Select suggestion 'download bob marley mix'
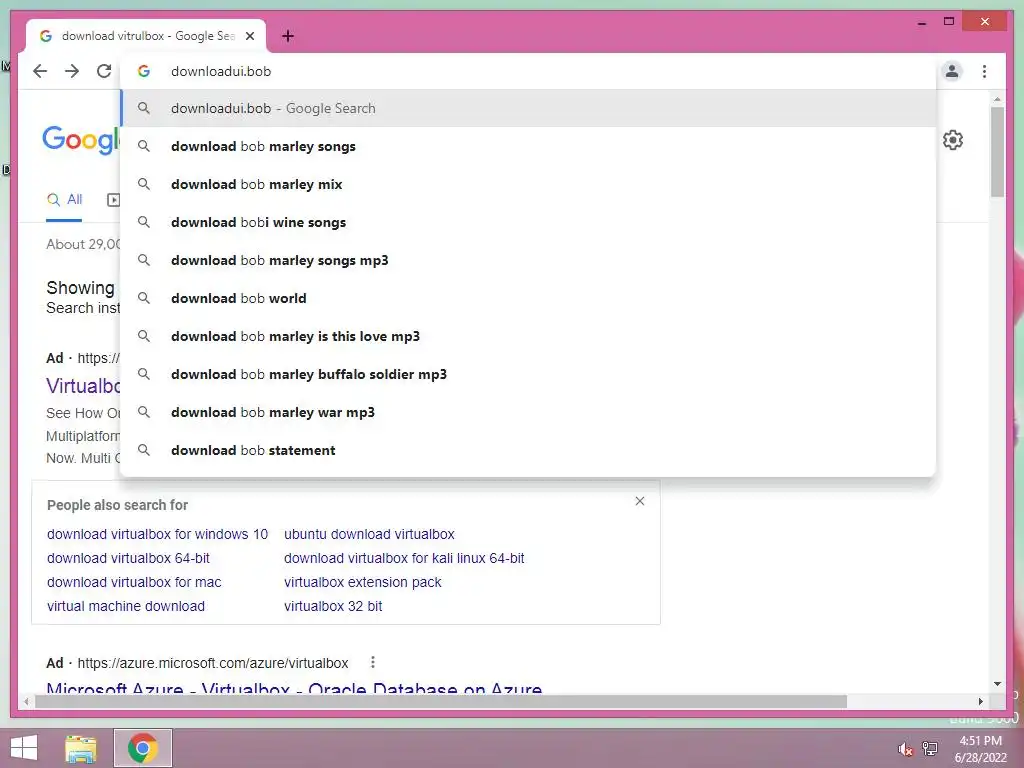The height and width of the screenshot is (768, 1024). click(x=528, y=184)
